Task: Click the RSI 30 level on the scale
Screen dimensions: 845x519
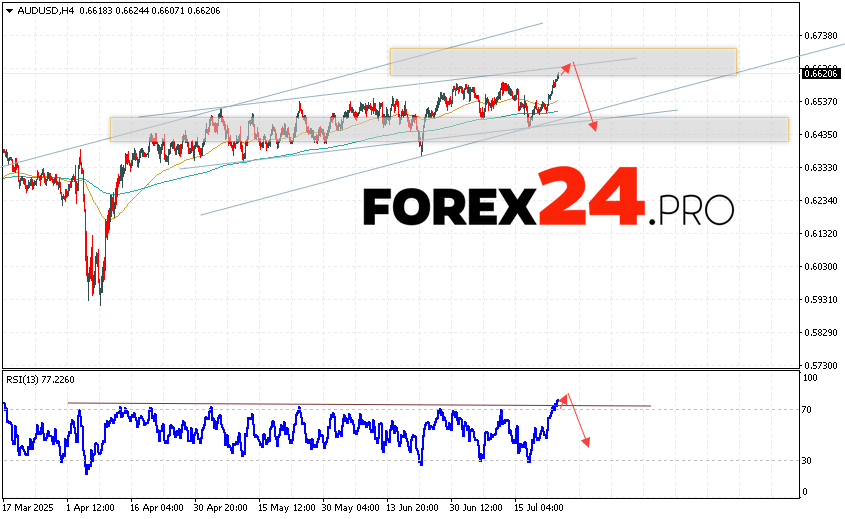Action: click(x=811, y=460)
